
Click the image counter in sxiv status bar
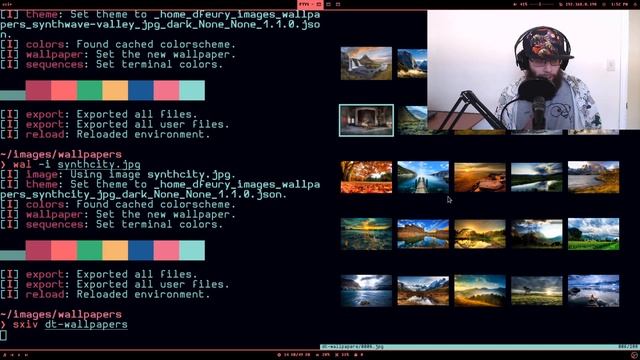628,347
